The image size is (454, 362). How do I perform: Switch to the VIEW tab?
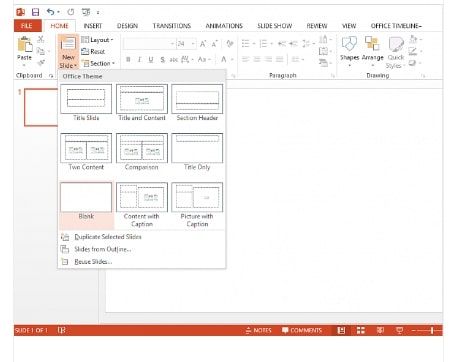tap(349, 26)
